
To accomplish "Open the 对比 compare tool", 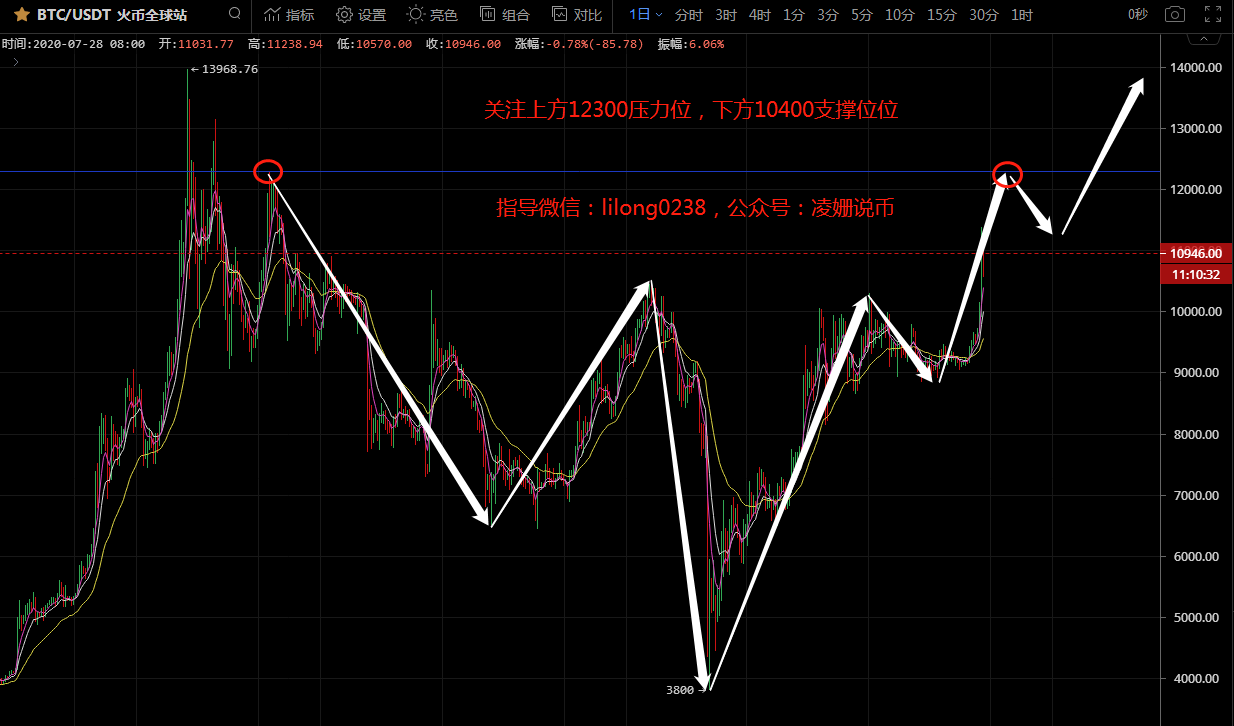I will pyautogui.click(x=577, y=15).
